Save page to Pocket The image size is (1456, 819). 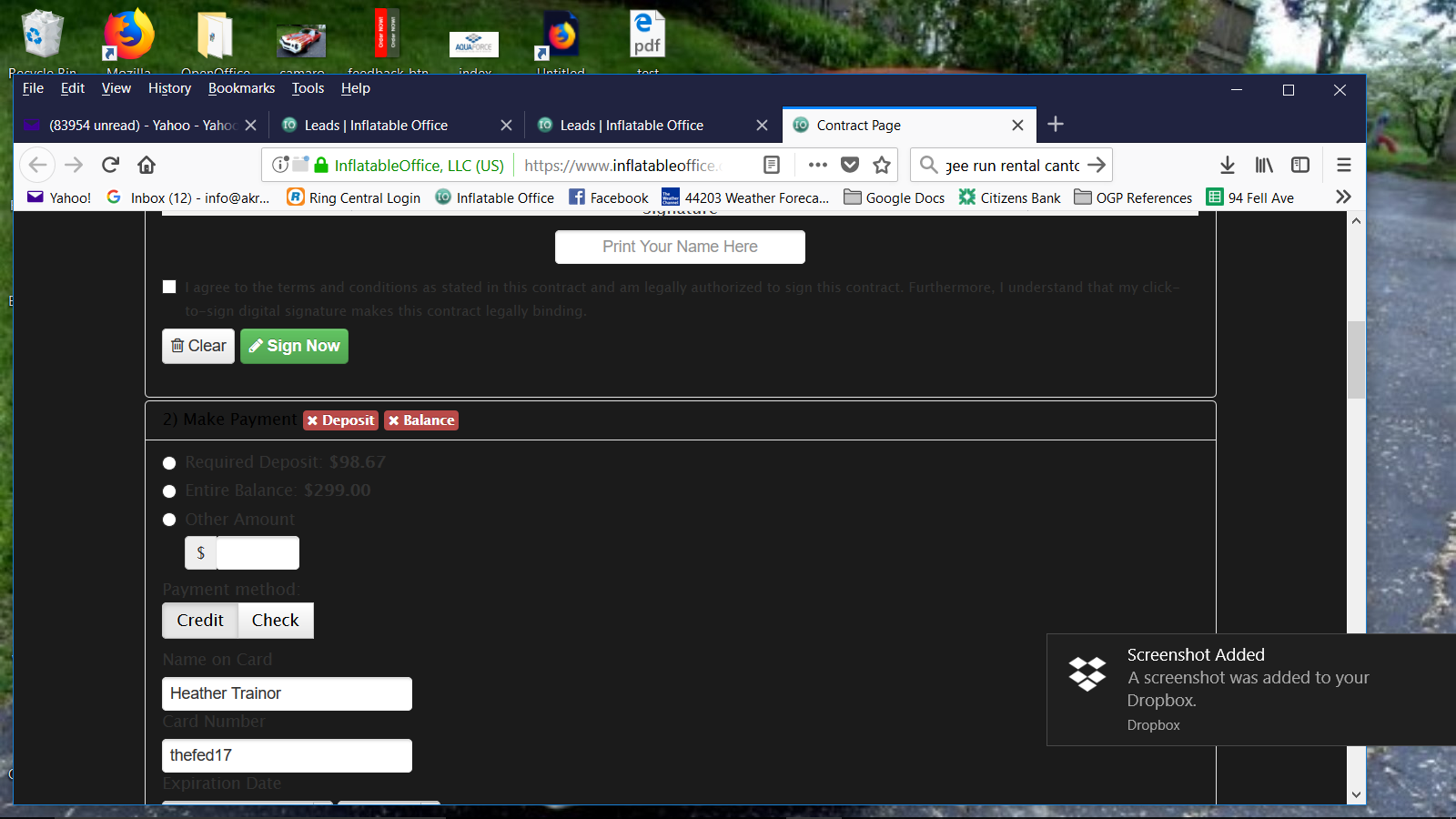click(x=850, y=165)
